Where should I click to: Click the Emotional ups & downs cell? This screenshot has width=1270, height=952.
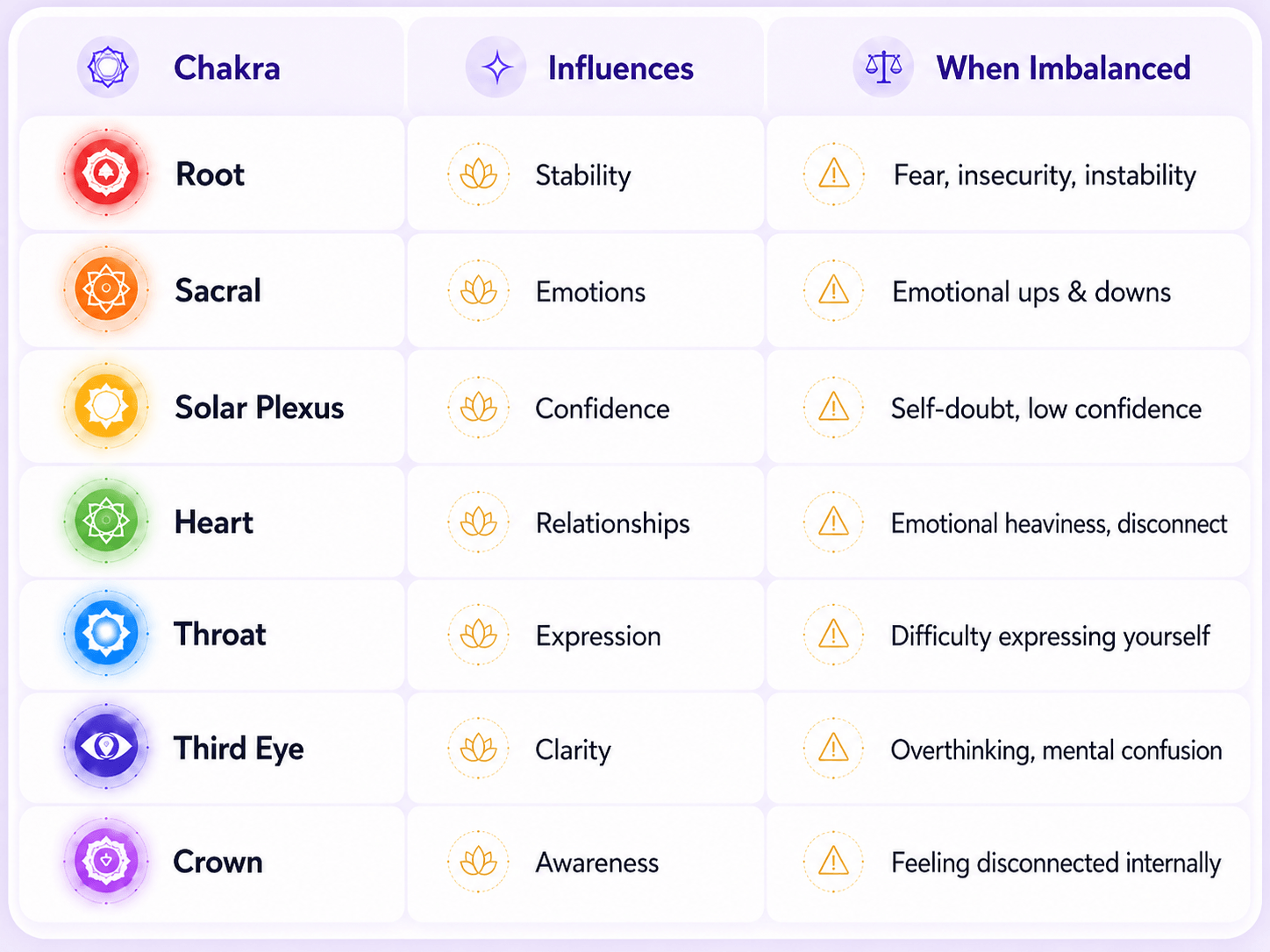coord(1009,290)
